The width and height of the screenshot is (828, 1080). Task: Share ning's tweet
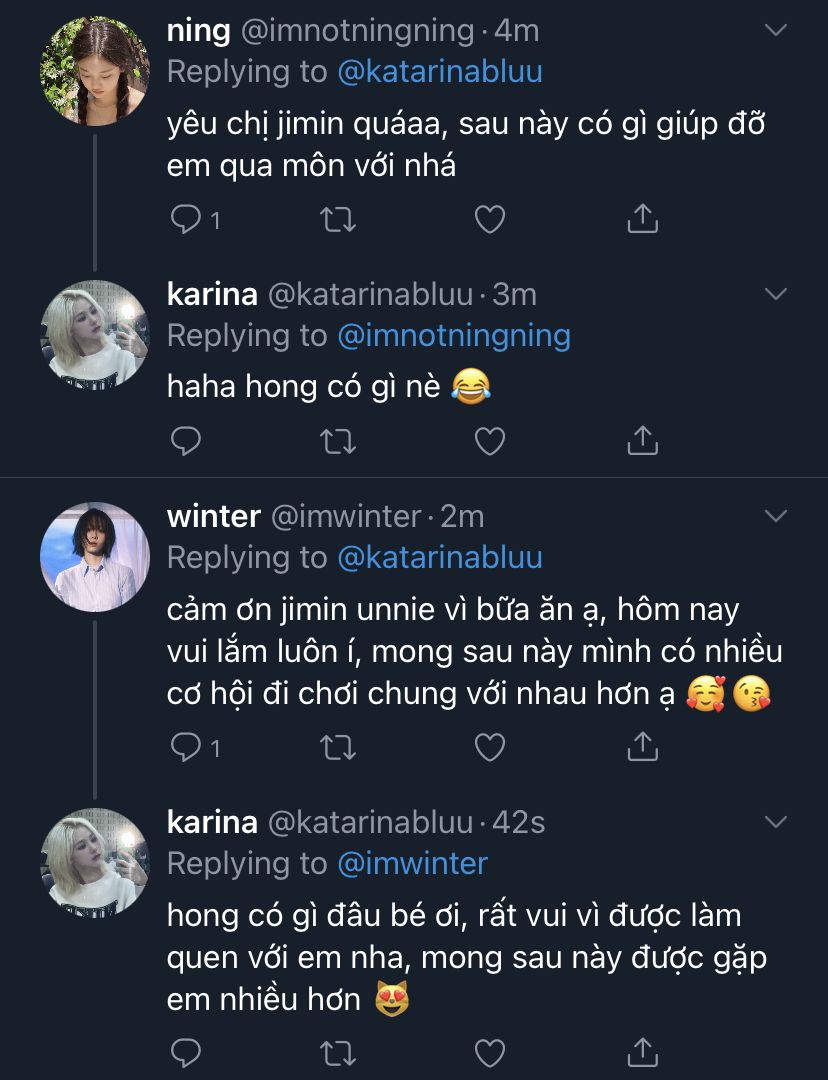pyautogui.click(x=641, y=219)
